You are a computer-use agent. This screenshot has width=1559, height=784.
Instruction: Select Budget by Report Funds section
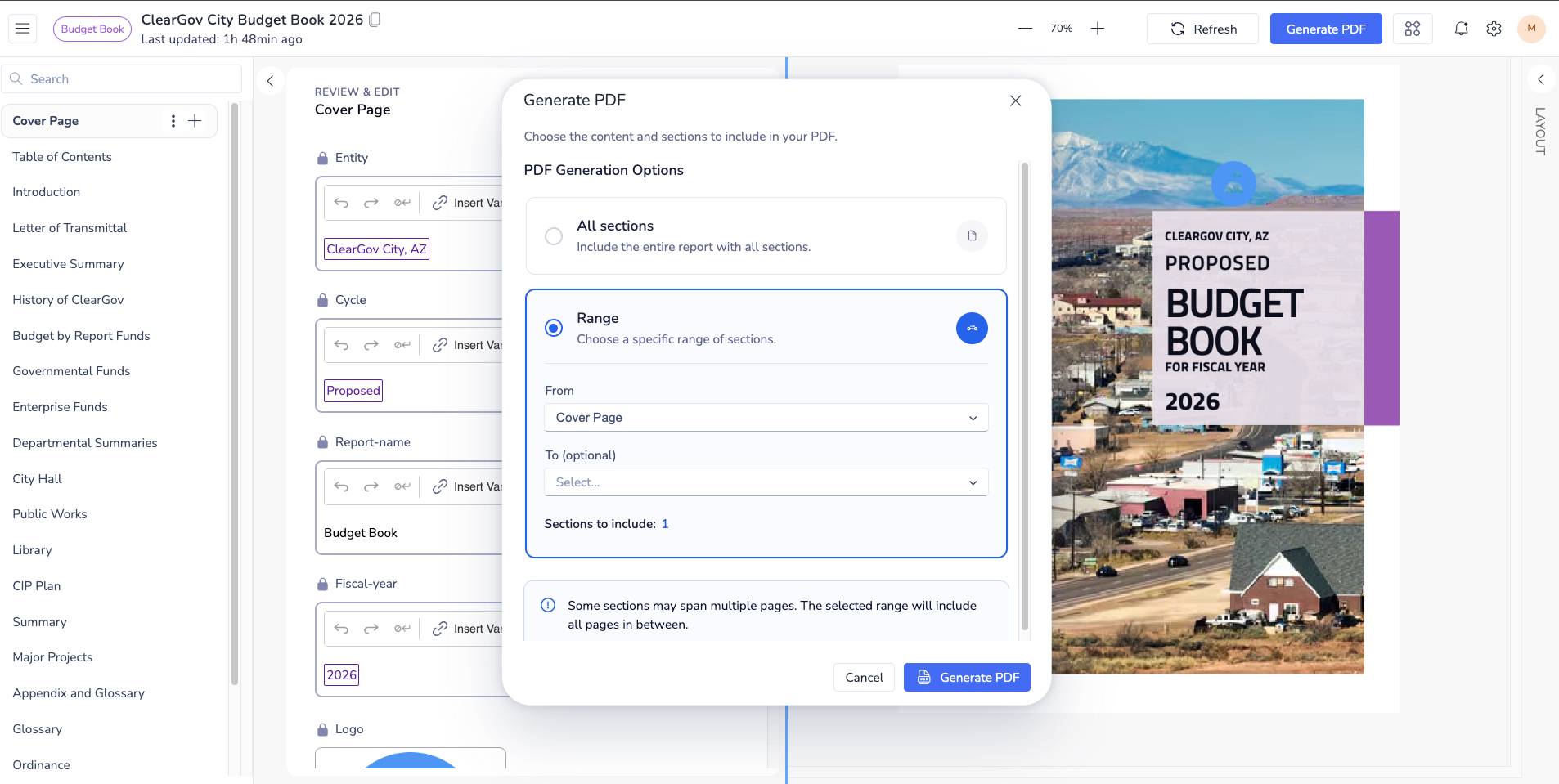coord(81,336)
